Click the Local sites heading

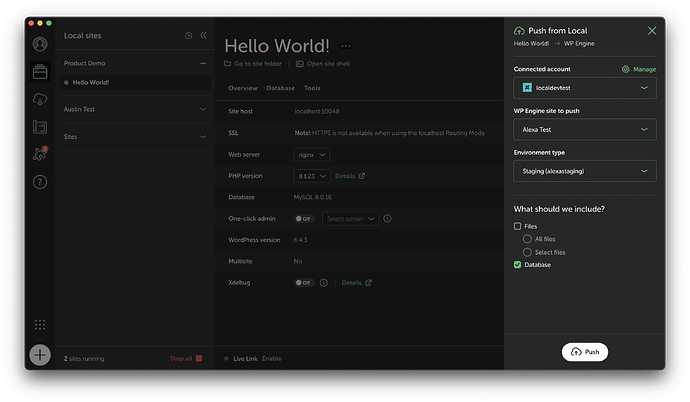[x=83, y=36]
